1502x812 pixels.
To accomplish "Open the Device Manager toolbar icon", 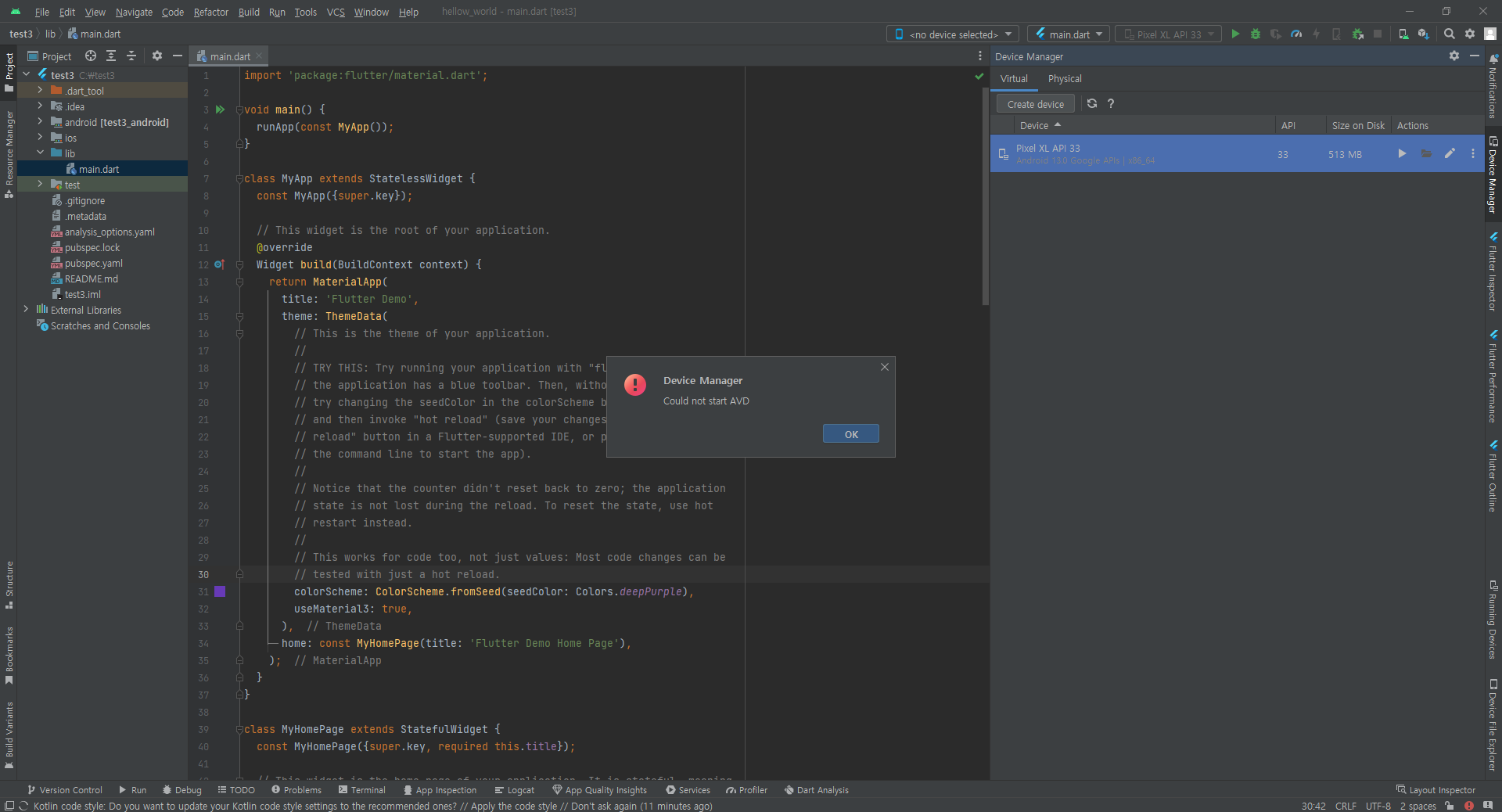I will click(x=1403, y=34).
